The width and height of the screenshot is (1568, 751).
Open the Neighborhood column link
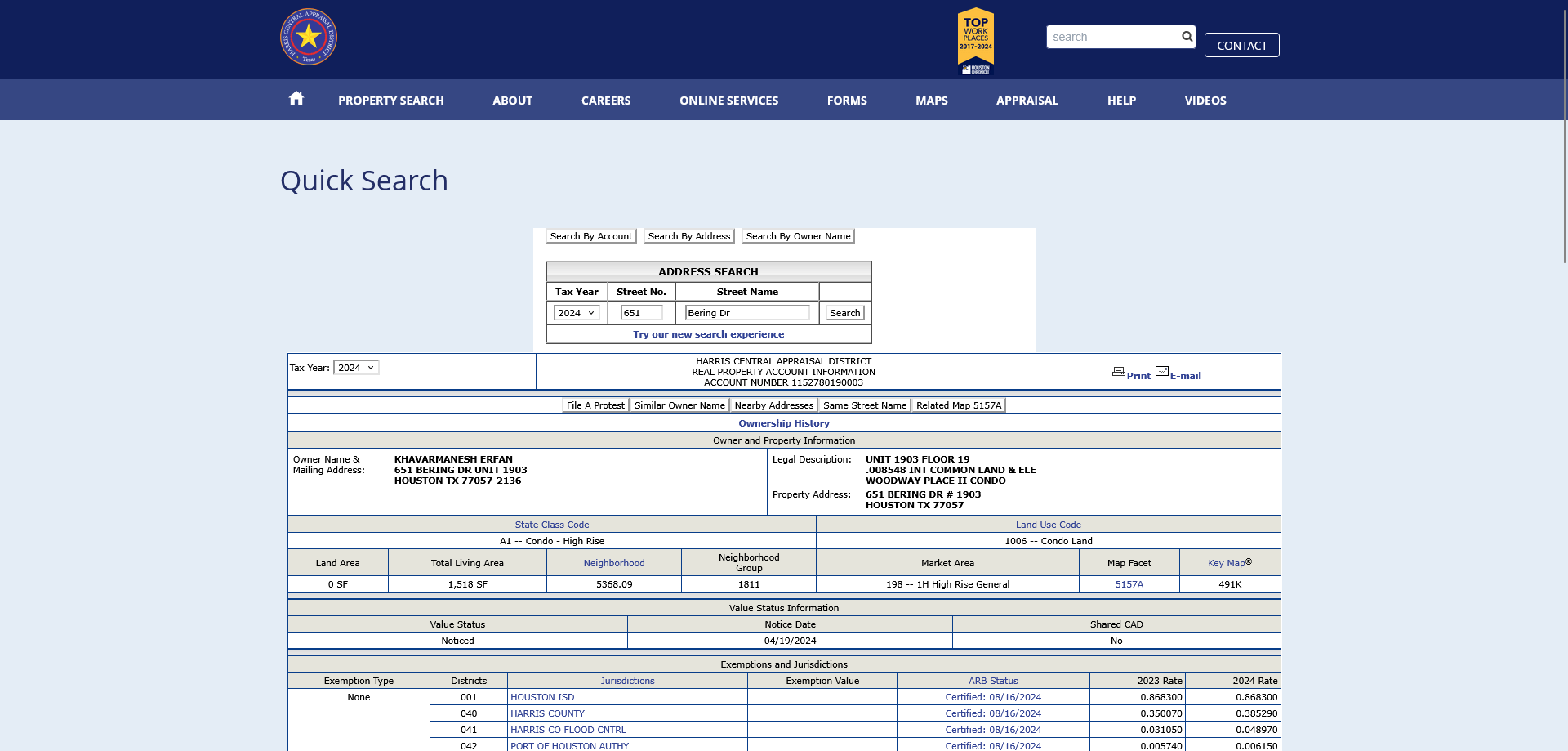pos(614,563)
